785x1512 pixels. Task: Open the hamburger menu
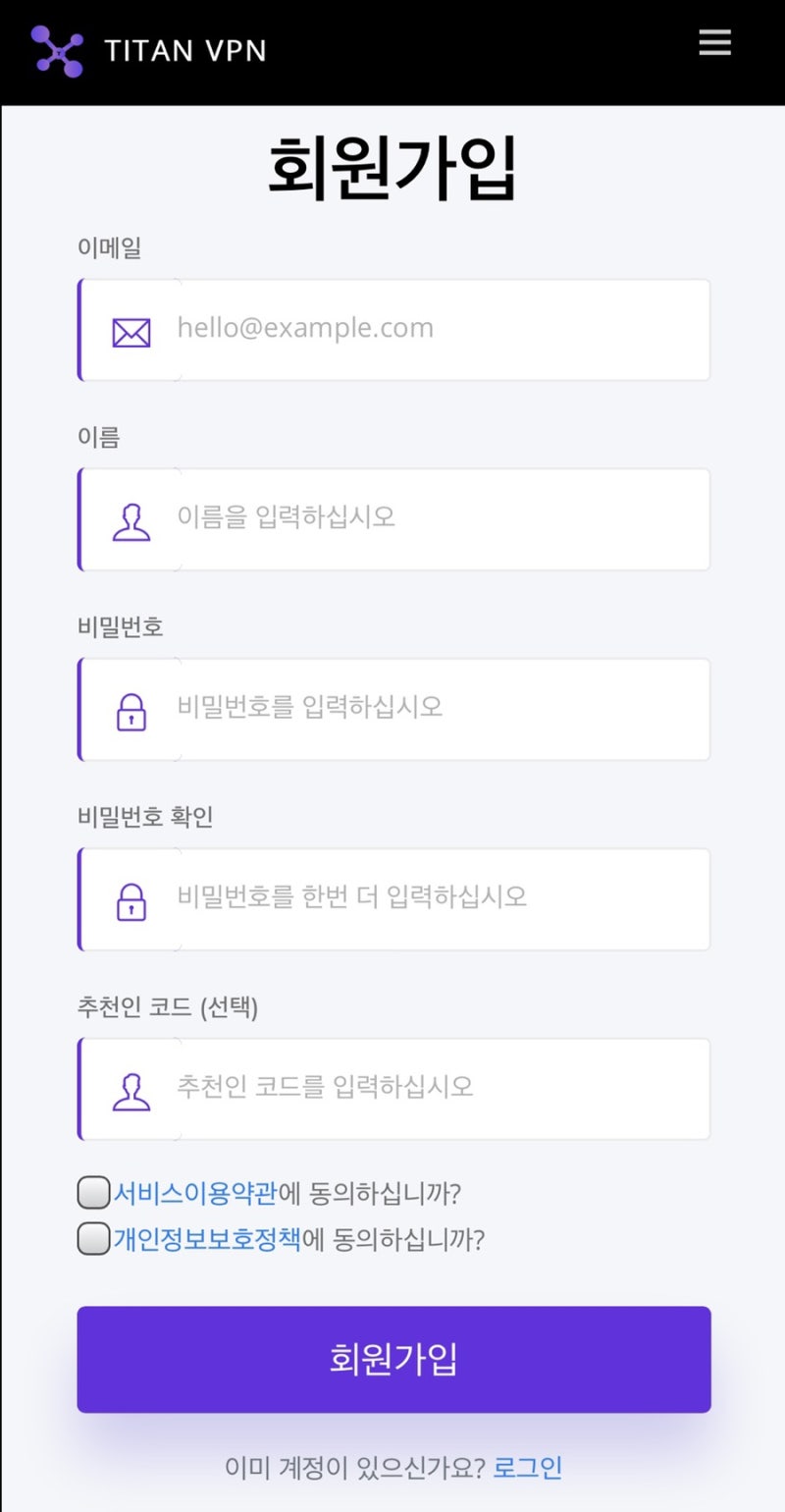[x=714, y=42]
